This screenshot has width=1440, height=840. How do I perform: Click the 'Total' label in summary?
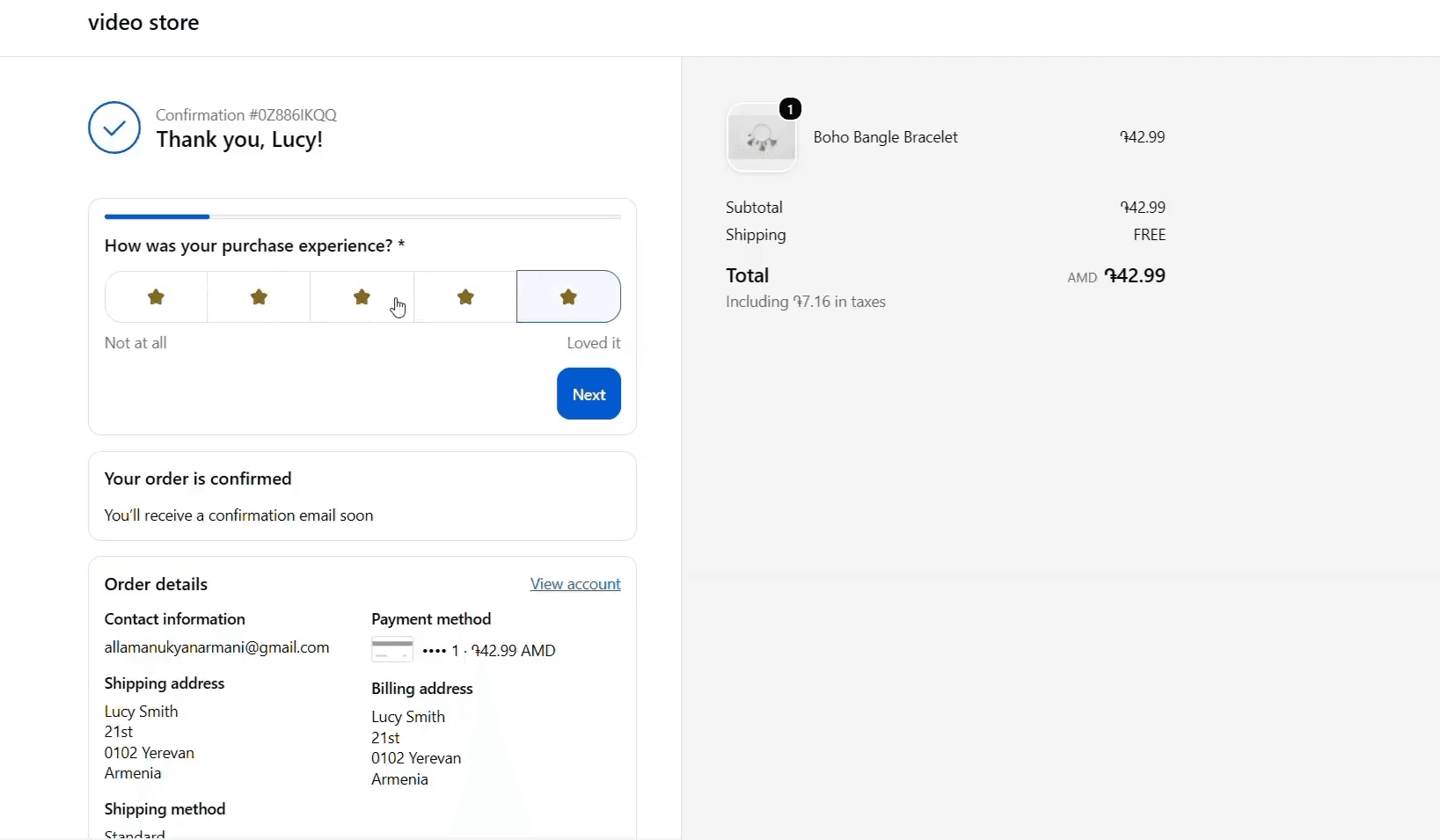click(748, 275)
